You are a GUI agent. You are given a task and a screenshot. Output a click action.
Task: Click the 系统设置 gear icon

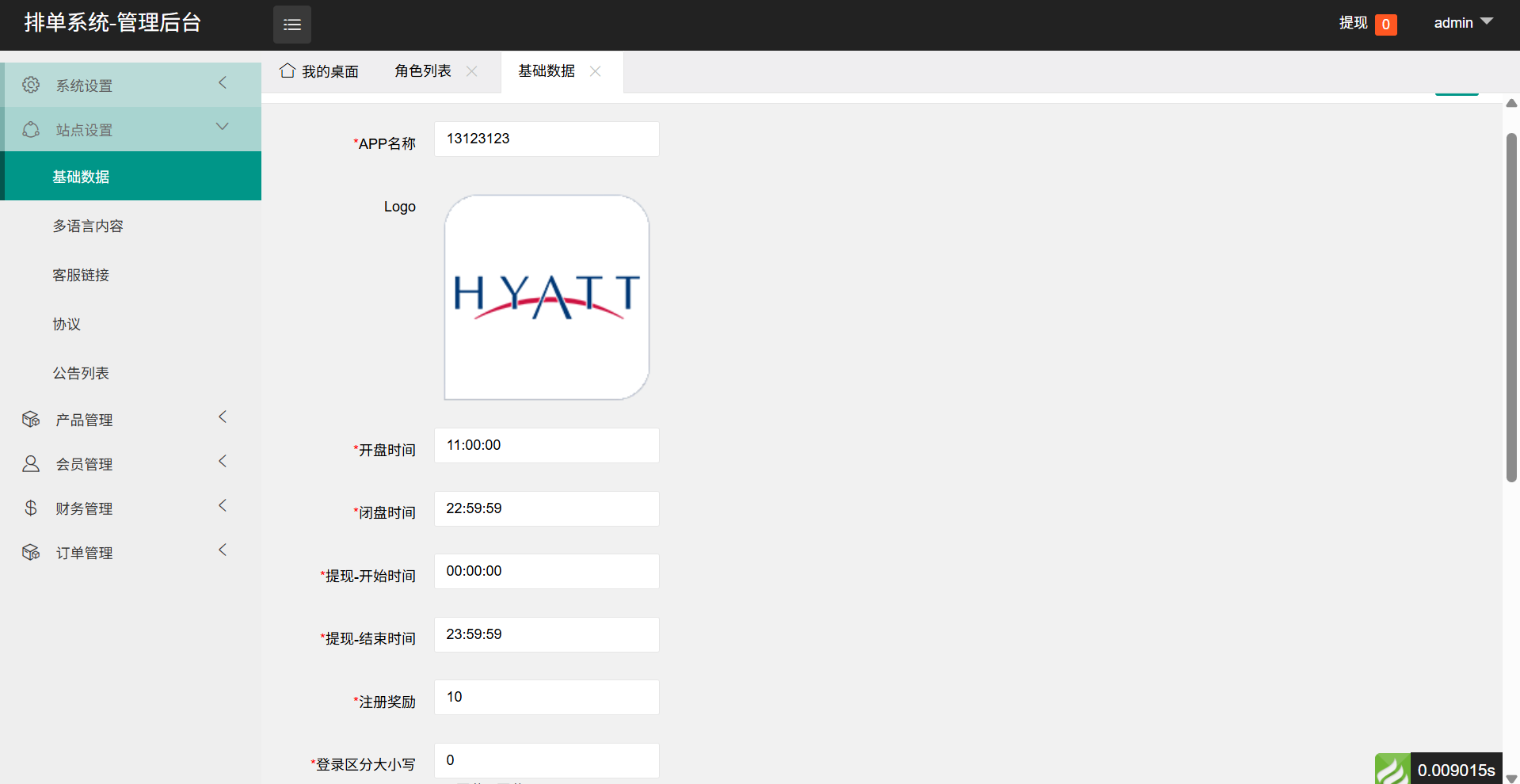tap(31, 85)
